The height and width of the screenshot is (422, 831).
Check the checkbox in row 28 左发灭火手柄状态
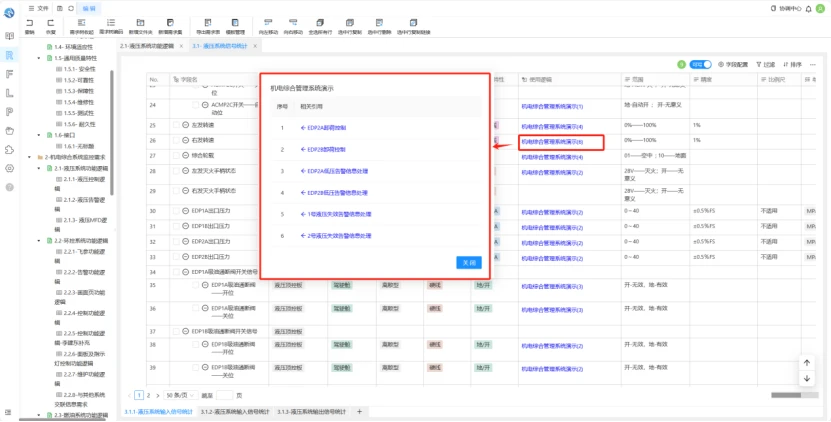[x=176, y=171]
